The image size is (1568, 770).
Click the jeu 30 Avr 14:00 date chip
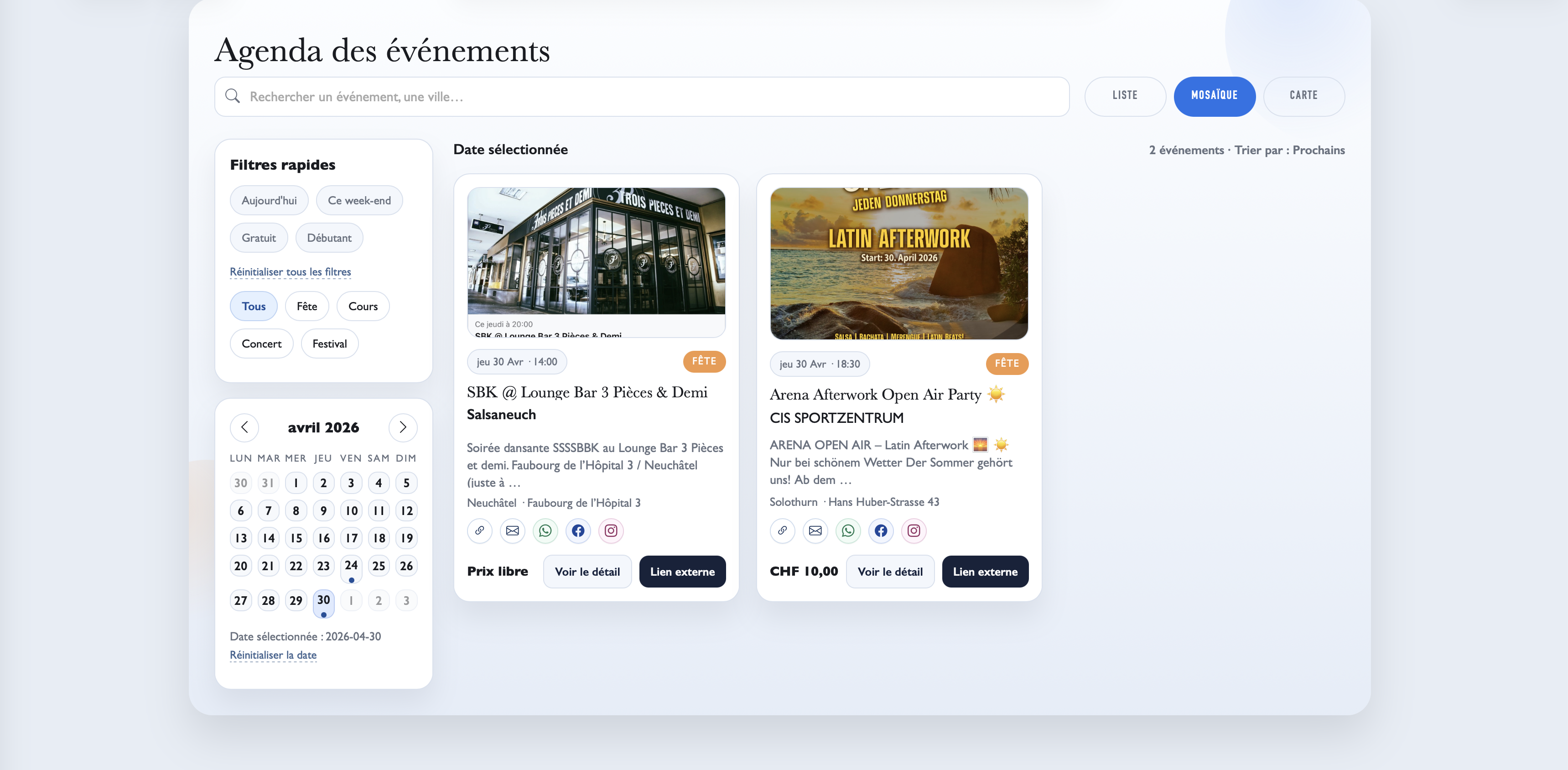point(517,362)
